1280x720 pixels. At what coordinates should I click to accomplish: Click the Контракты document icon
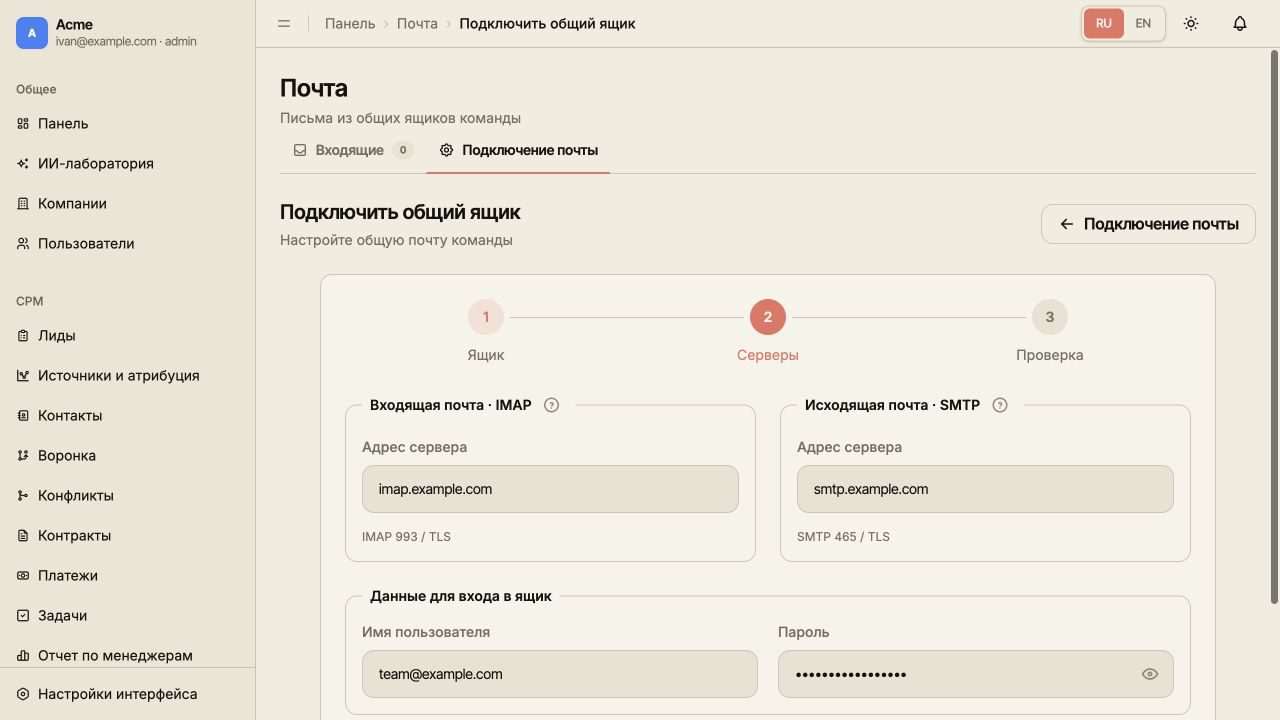[23, 535]
